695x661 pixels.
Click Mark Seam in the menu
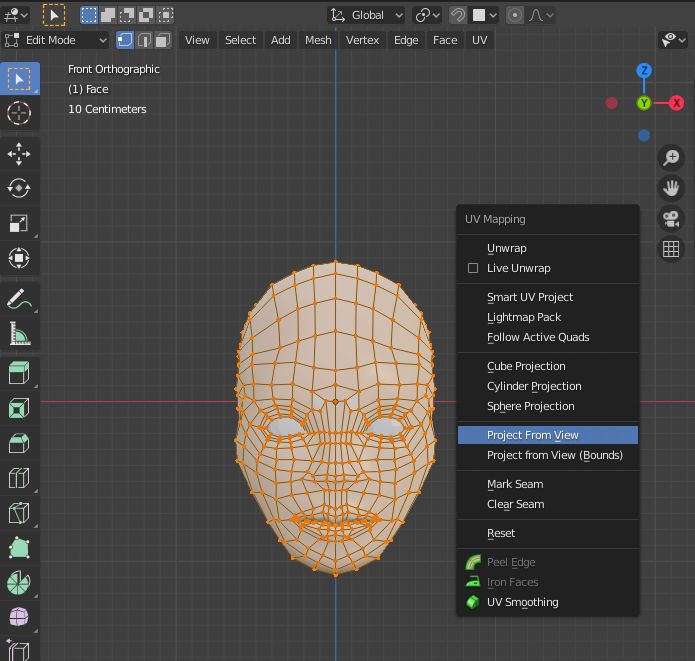point(515,484)
